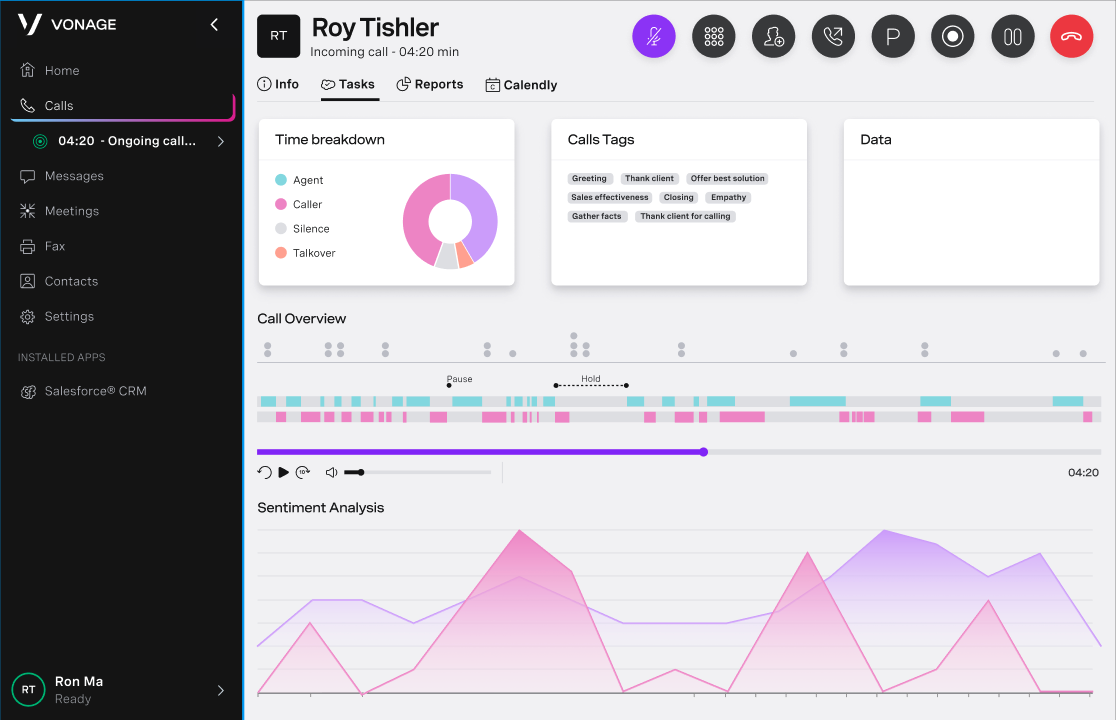The width and height of the screenshot is (1116, 720).
Task: Open Calls in the sidebar
Action: pos(122,105)
